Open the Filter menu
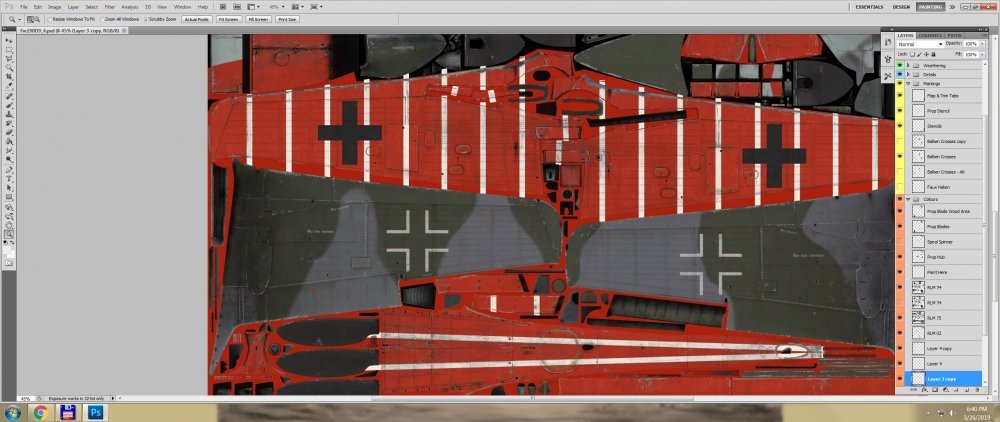Viewport: 1000px width, 422px height. click(x=105, y=7)
